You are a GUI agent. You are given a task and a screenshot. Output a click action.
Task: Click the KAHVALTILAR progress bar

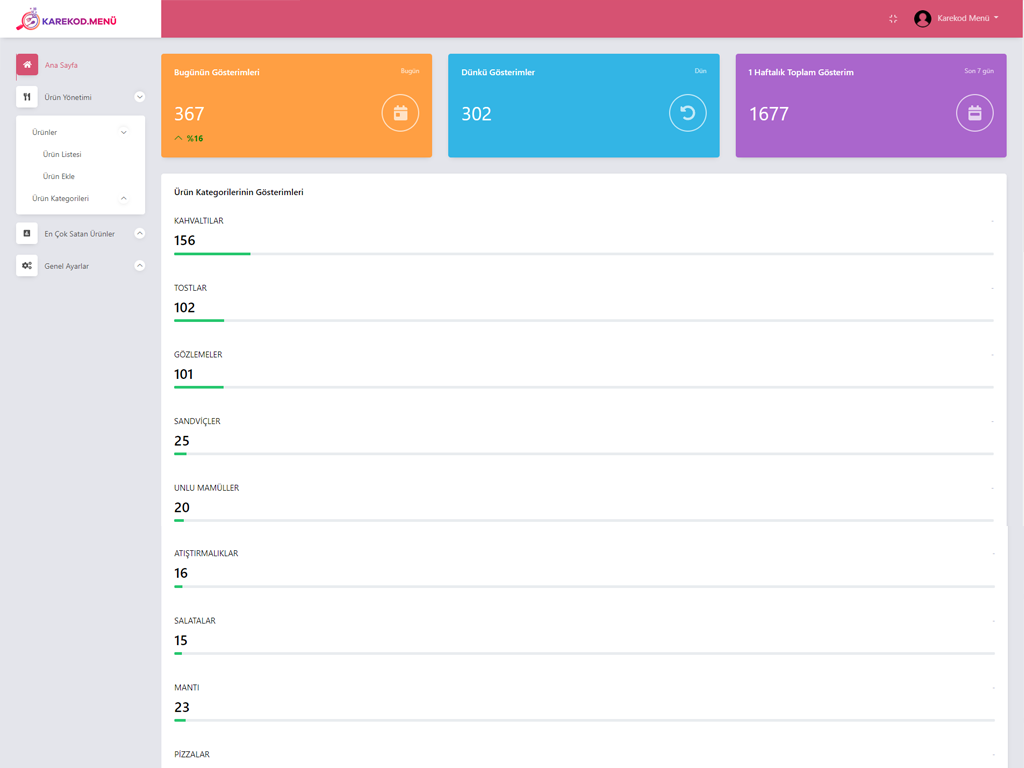pyautogui.click(x=583, y=254)
